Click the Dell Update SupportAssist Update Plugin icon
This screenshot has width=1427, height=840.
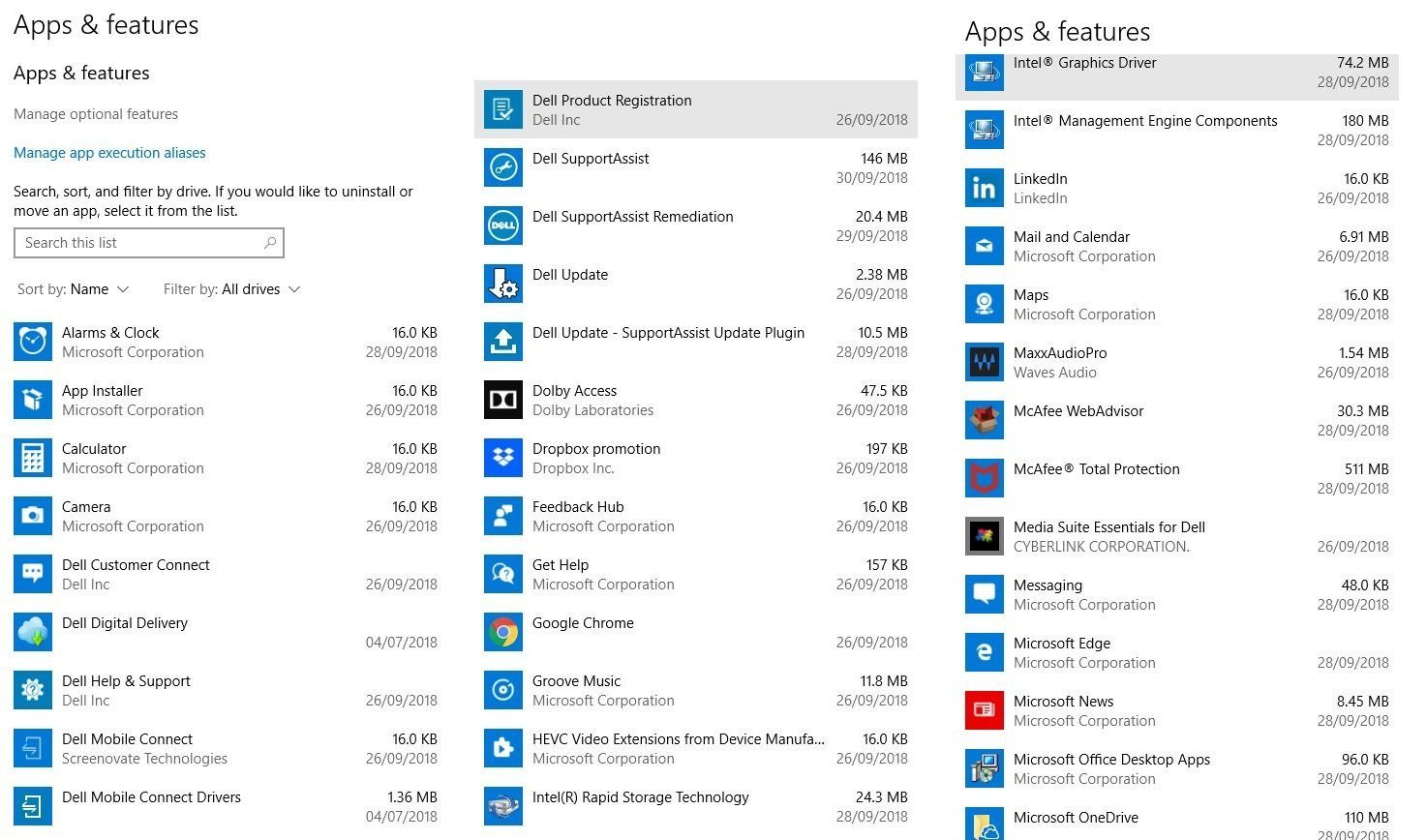click(503, 342)
